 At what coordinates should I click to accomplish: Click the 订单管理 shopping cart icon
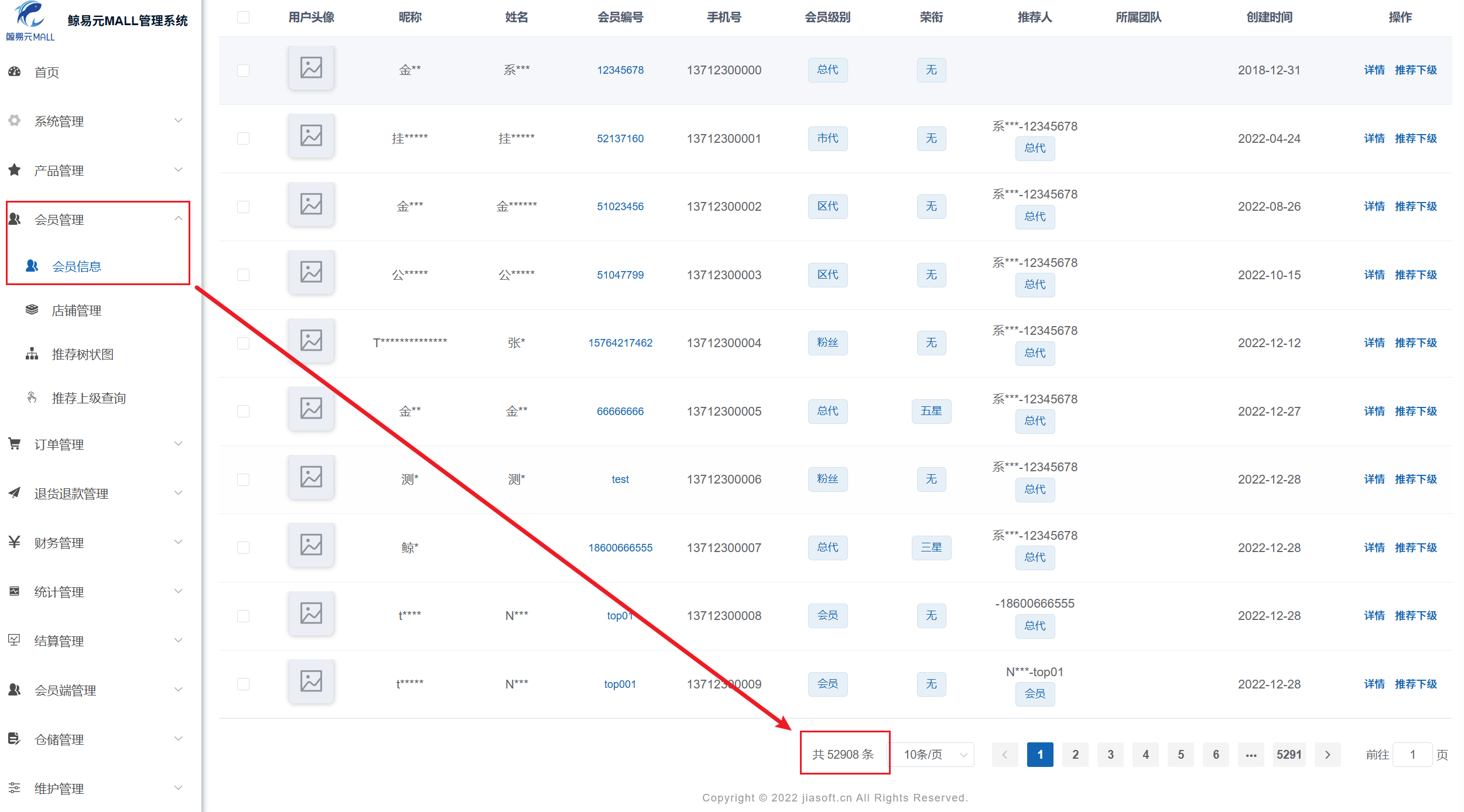[x=15, y=444]
